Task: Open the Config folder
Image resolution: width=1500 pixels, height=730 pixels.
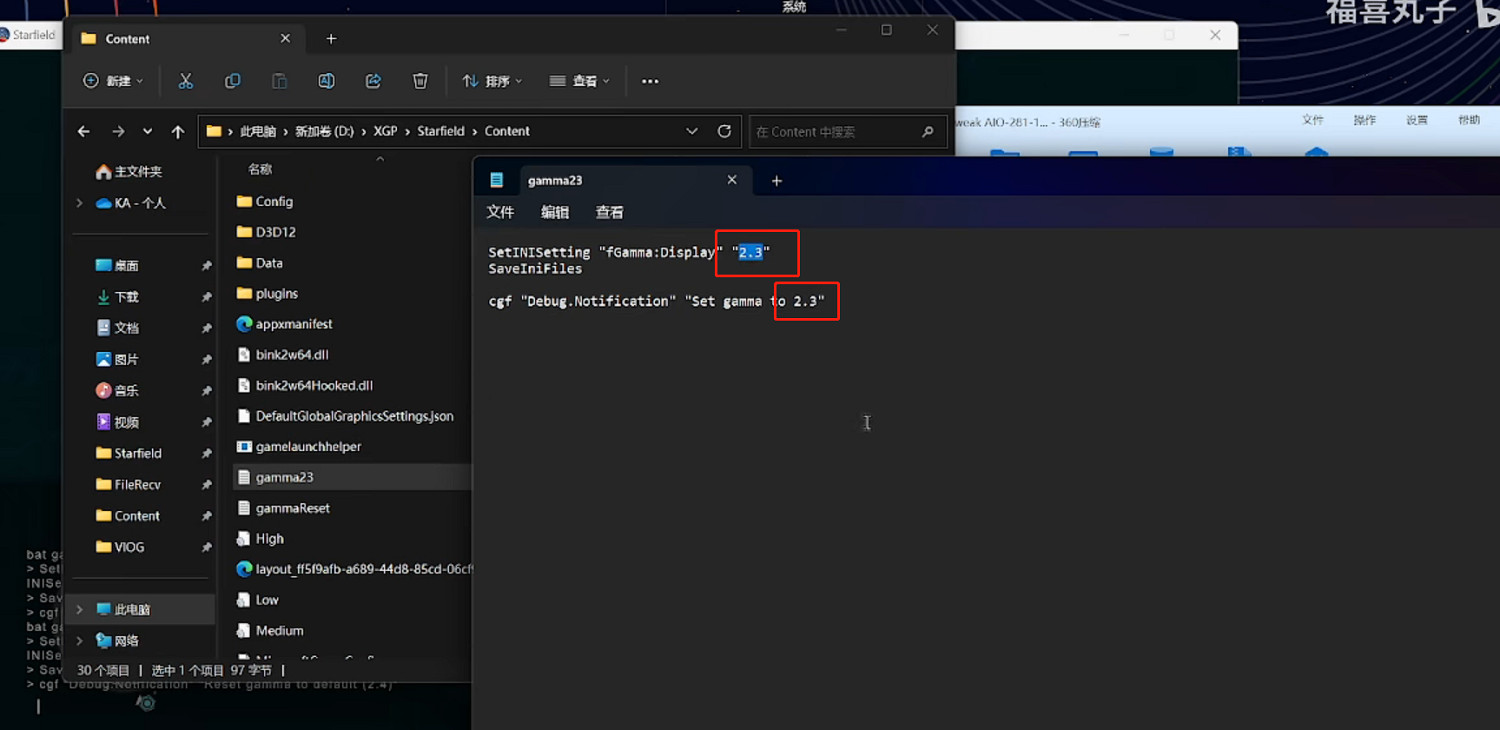Action: coord(273,201)
